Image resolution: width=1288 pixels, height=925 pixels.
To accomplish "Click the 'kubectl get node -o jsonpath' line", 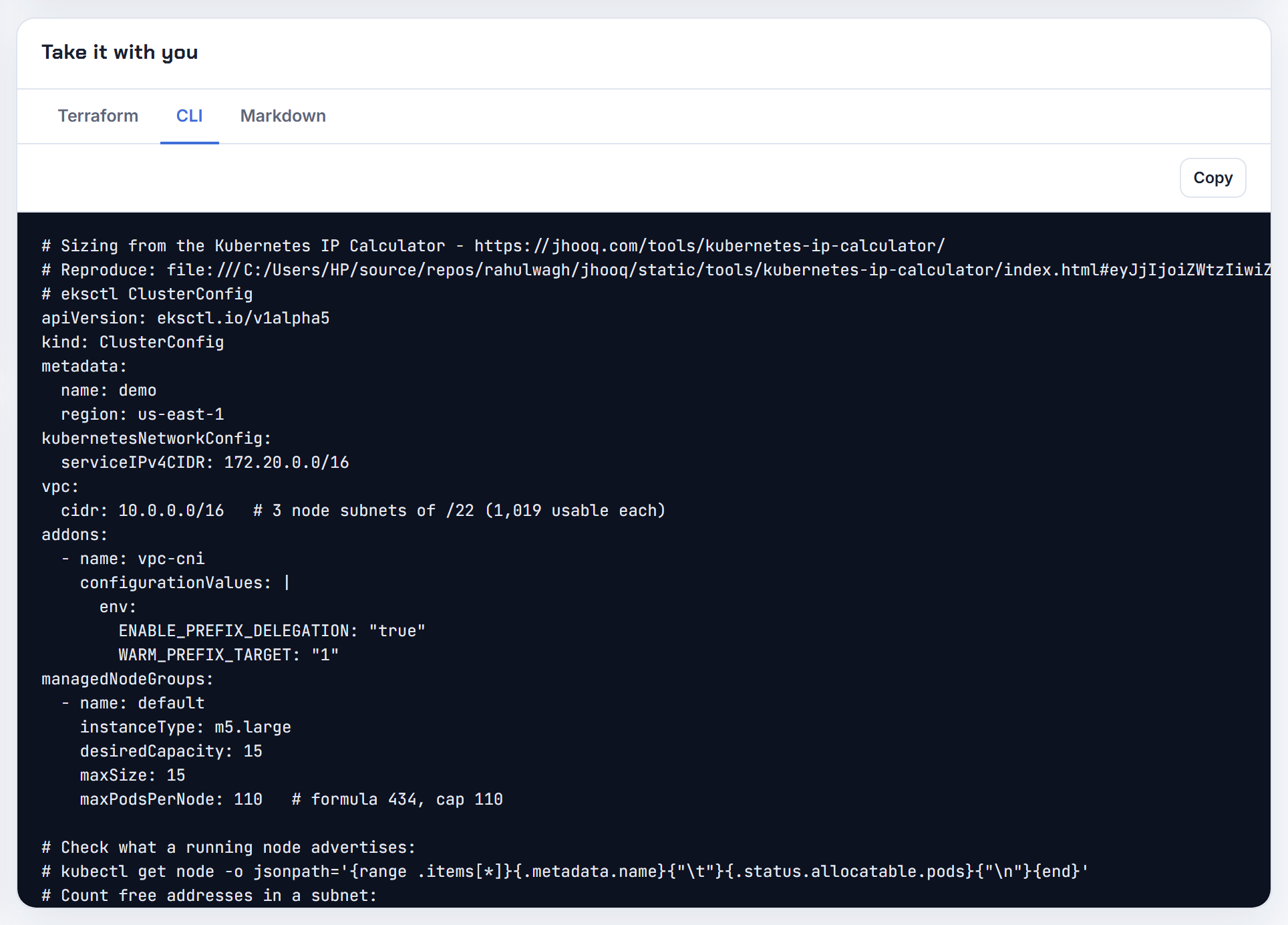I will (565, 872).
